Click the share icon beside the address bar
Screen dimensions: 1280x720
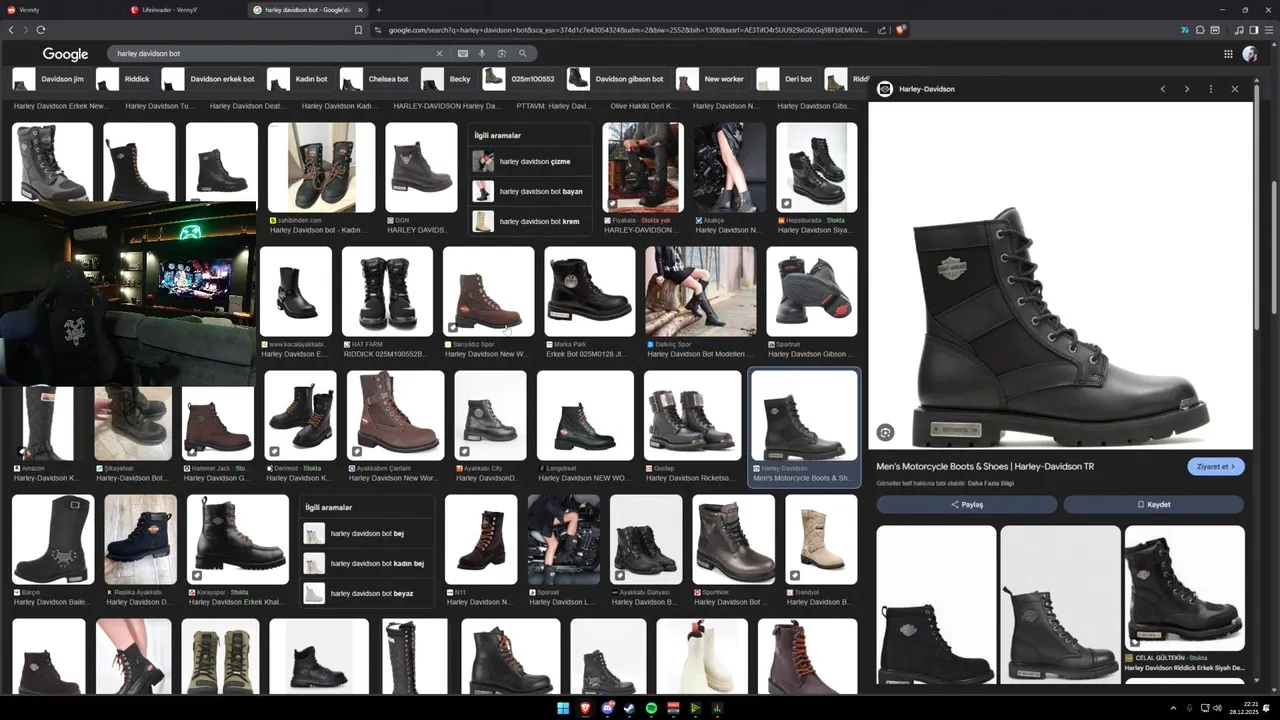pyautogui.click(x=882, y=30)
